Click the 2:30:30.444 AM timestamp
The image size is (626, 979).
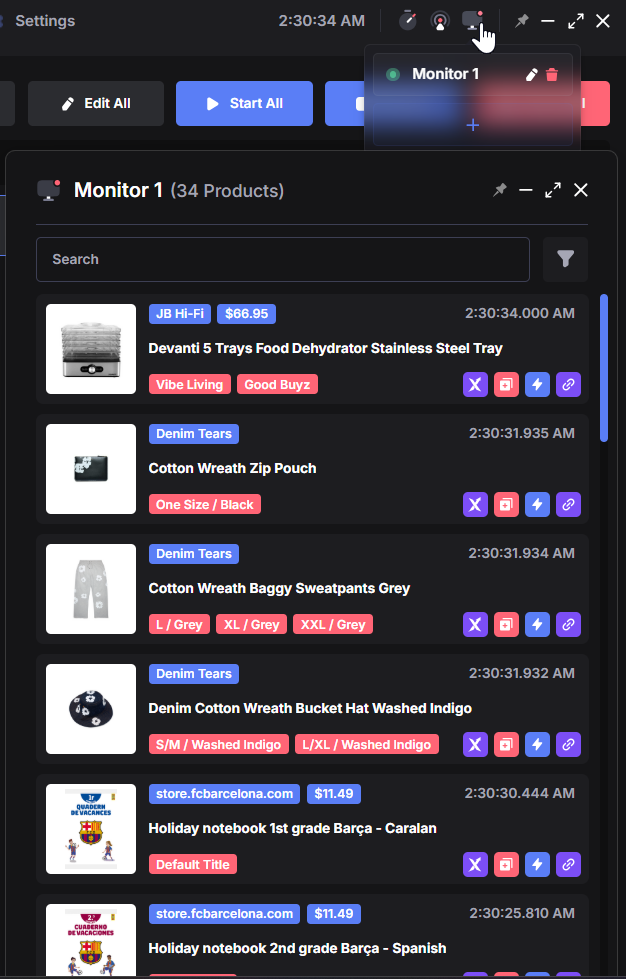click(x=519, y=793)
